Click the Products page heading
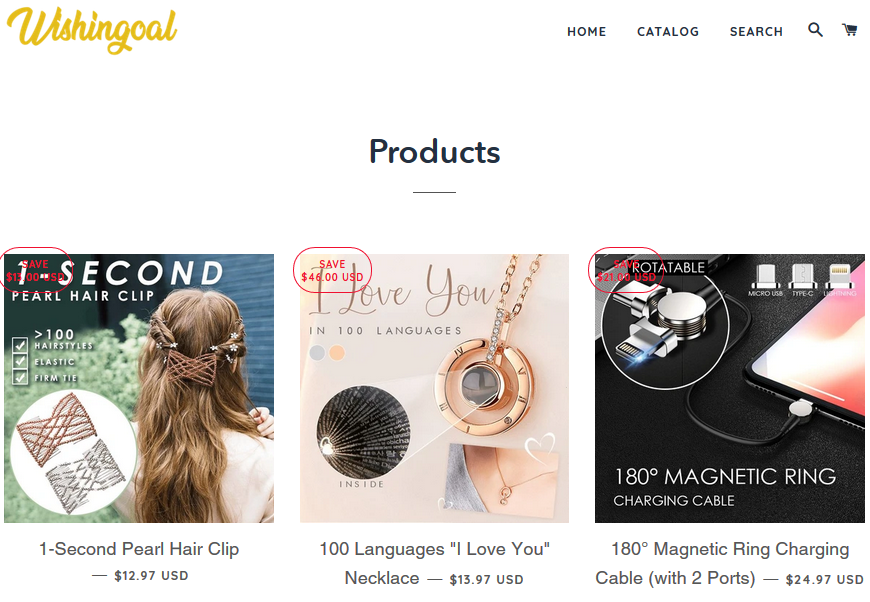The image size is (870, 602). pos(434,151)
